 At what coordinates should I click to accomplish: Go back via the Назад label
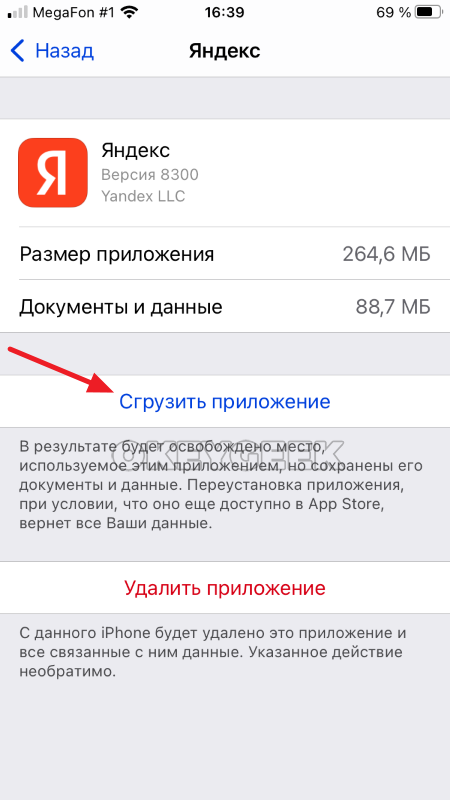[64, 52]
